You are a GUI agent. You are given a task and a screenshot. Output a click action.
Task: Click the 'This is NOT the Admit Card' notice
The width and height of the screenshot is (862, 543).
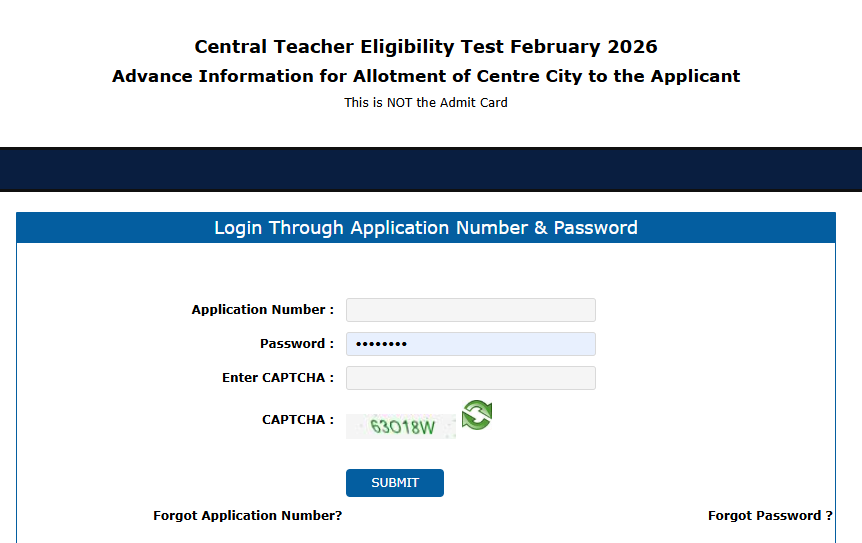pos(426,103)
